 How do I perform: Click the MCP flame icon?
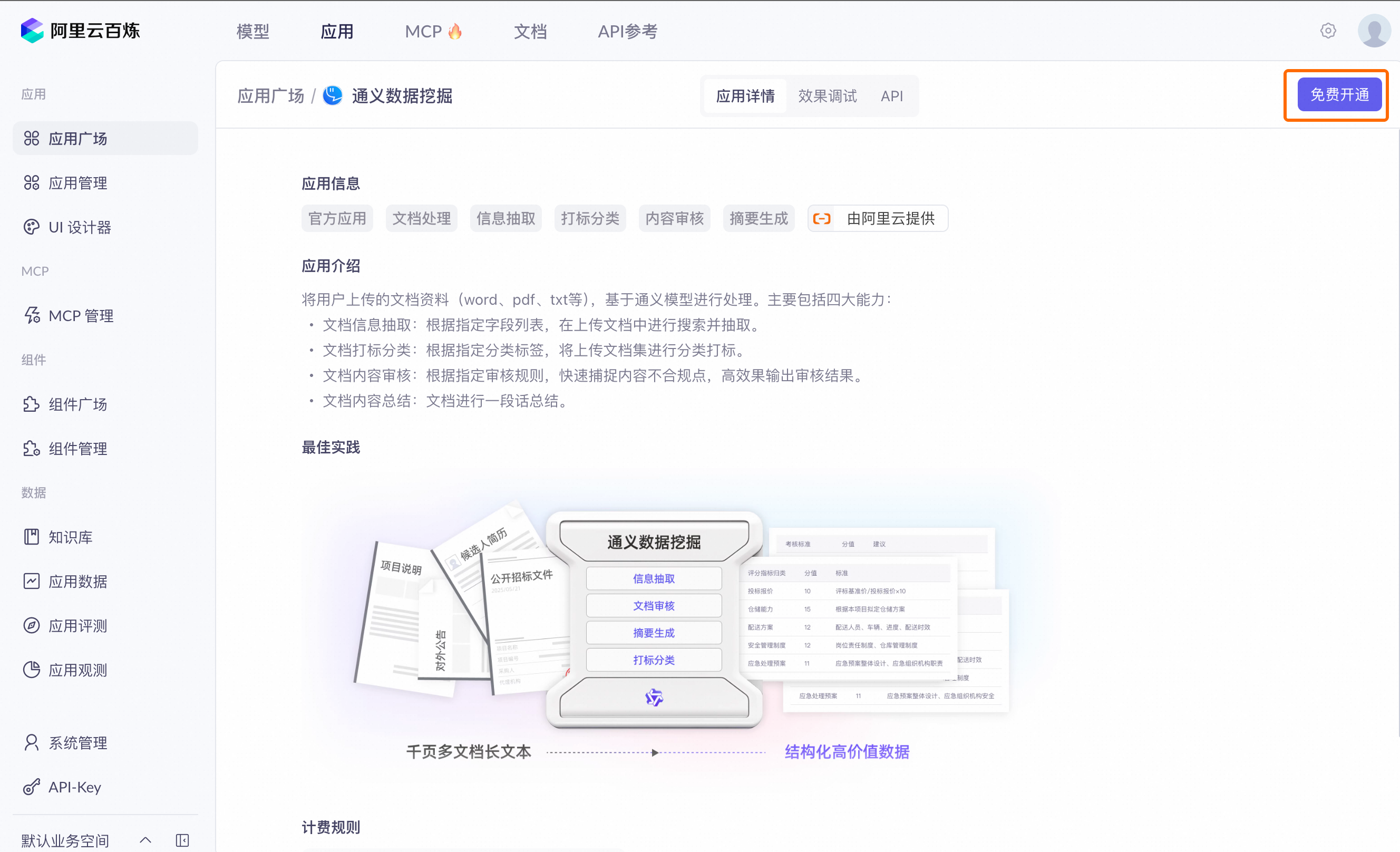pos(455,31)
